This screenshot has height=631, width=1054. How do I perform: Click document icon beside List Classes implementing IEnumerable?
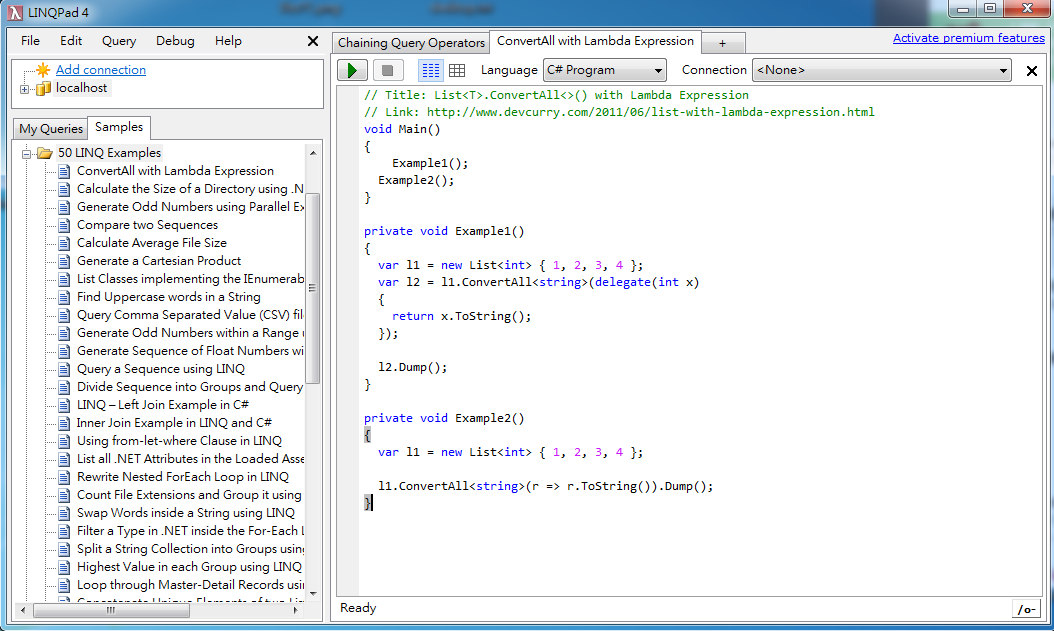coord(64,280)
